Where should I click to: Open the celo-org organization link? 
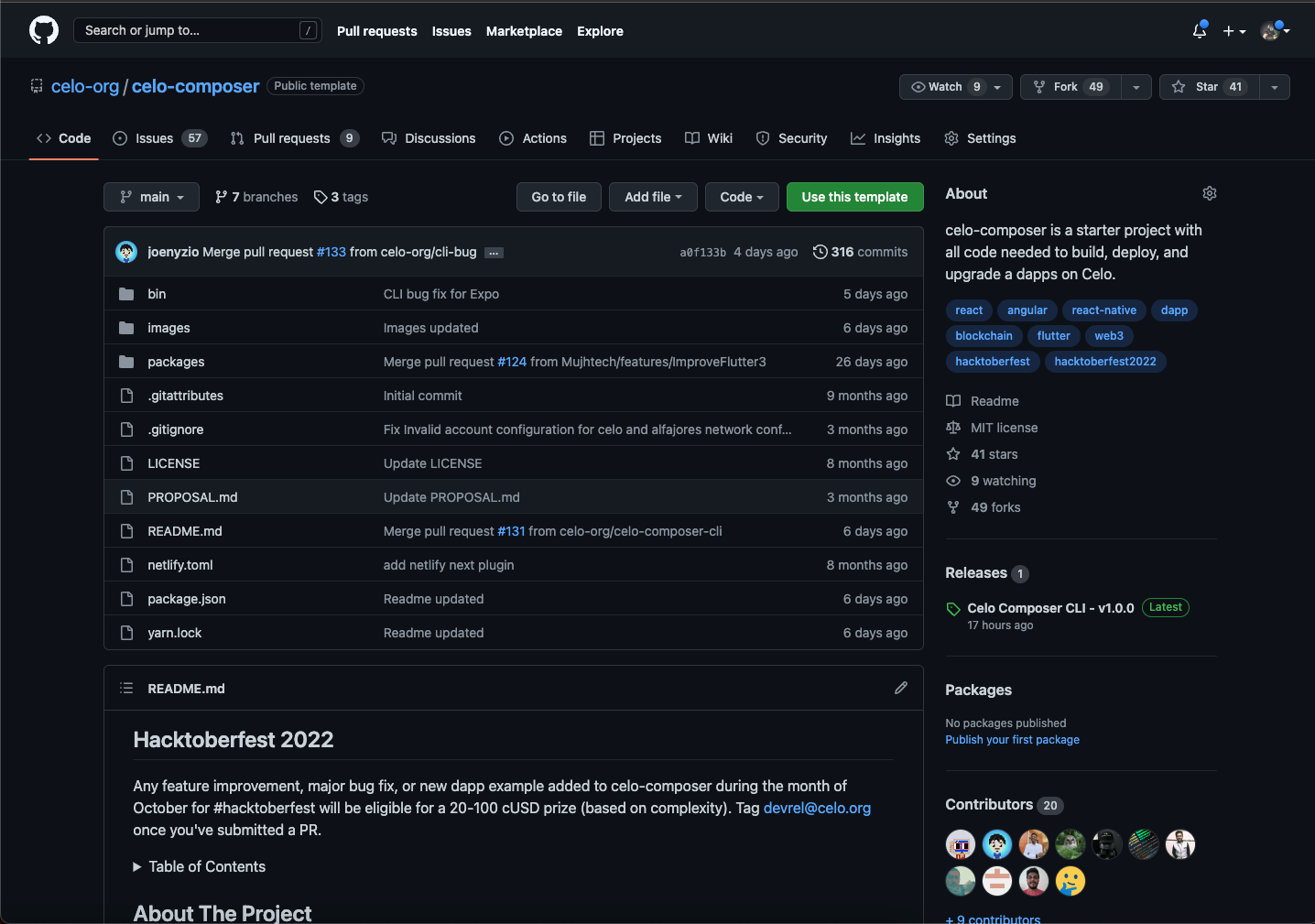pyautogui.click(x=85, y=86)
